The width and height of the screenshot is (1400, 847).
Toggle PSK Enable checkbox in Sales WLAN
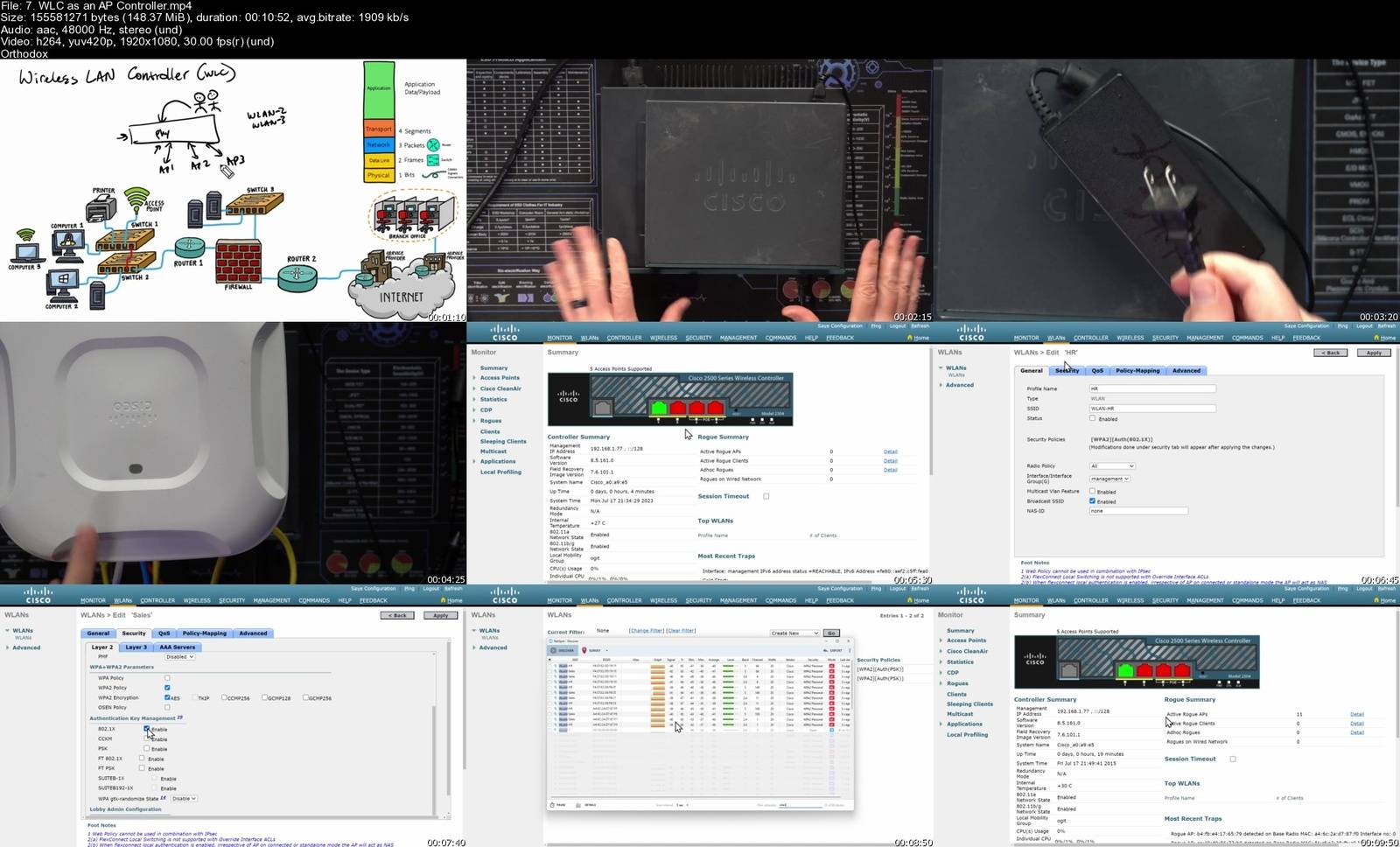pyautogui.click(x=146, y=748)
